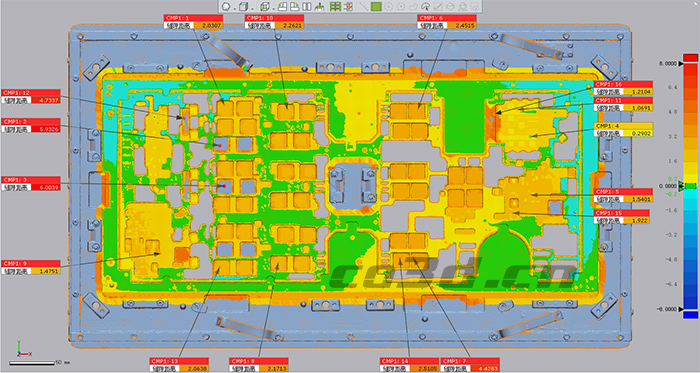Image resolution: width=700 pixels, height=373 pixels.
Task: Click the red and green alignment icon
Action: 348,6
